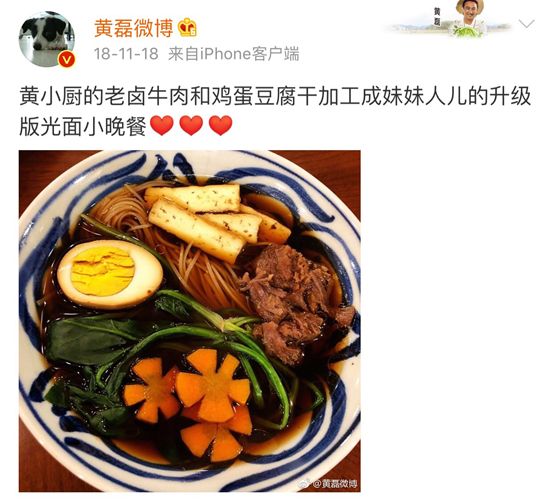Click the Weibo logo beside the watermark
Viewport: 553px width, 503px height.
304,483
